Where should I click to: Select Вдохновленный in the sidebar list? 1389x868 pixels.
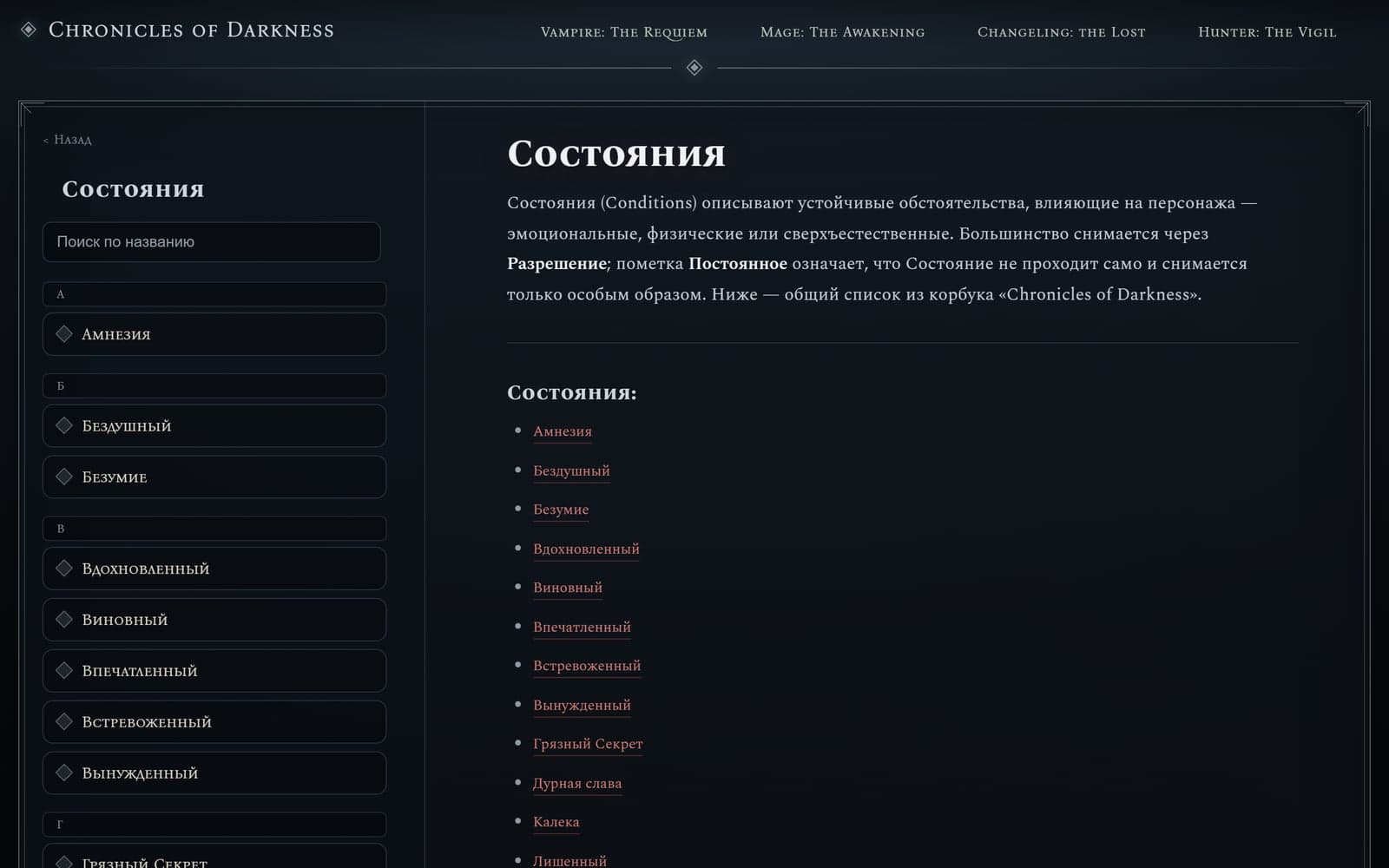click(214, 569)
